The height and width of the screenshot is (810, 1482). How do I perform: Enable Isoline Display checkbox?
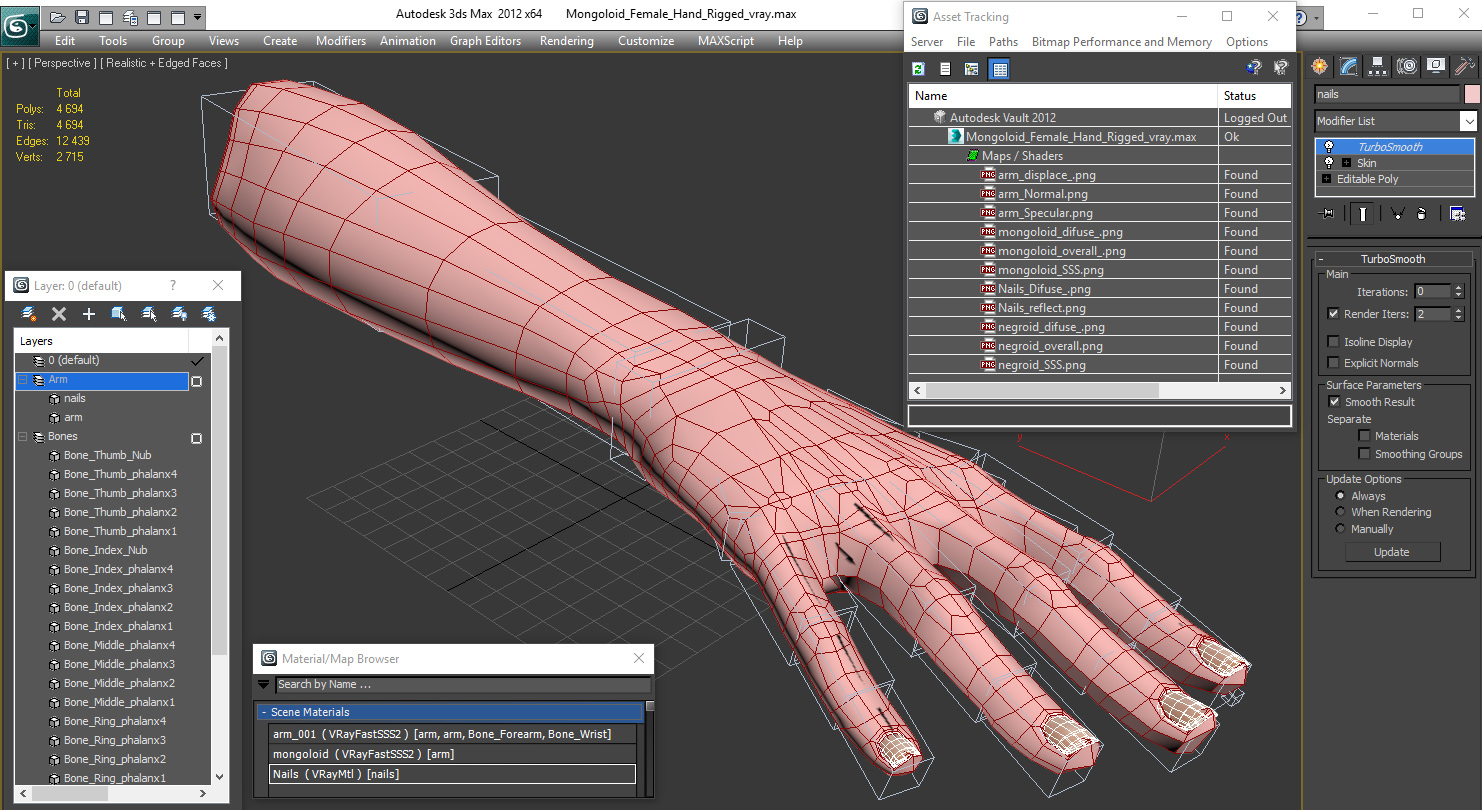pos(1333,342)
